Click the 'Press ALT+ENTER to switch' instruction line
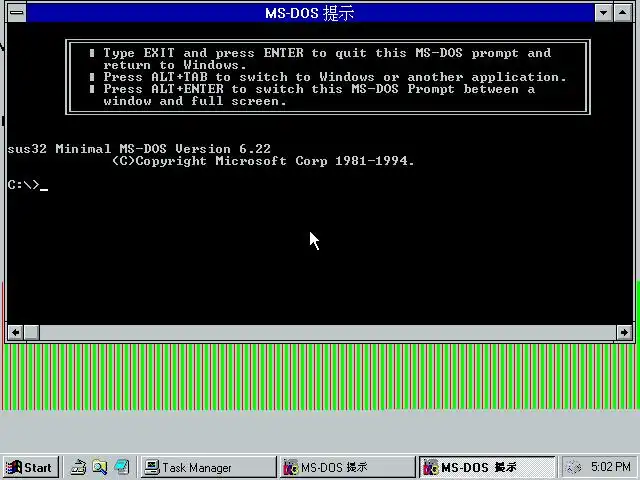 coord(319,89)
